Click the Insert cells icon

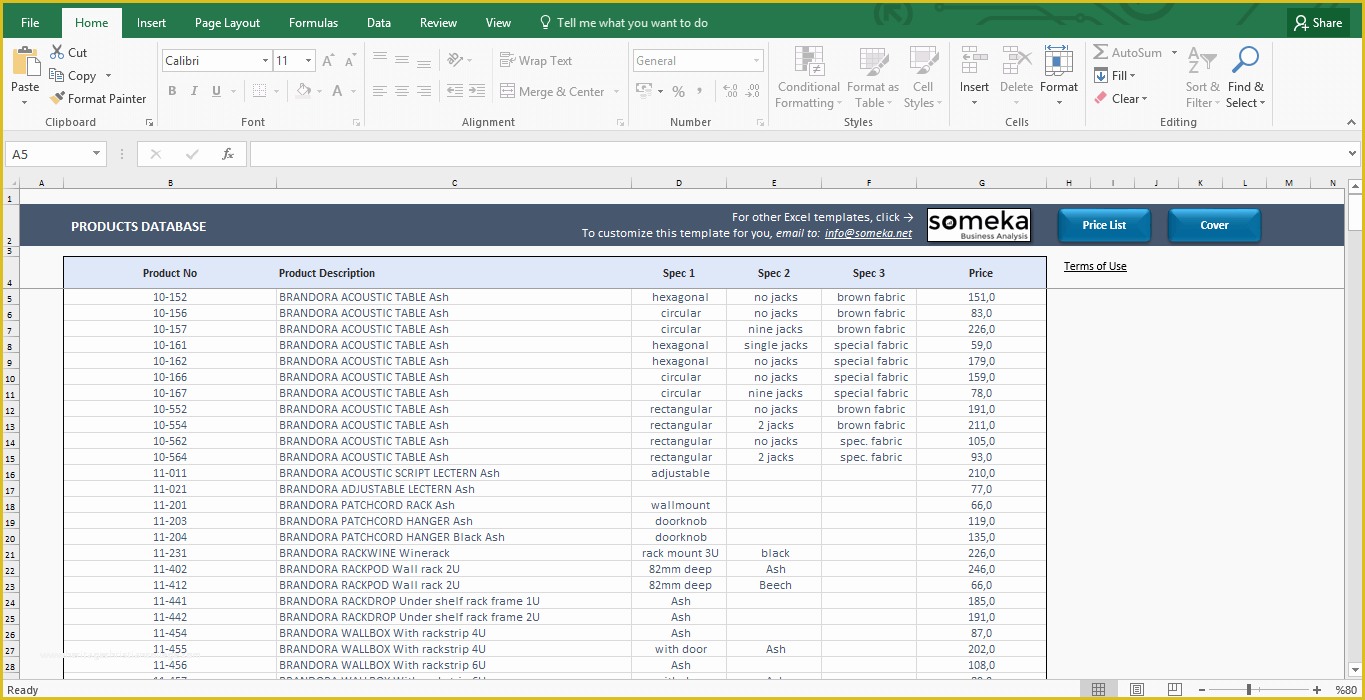(x=974, y=61)
